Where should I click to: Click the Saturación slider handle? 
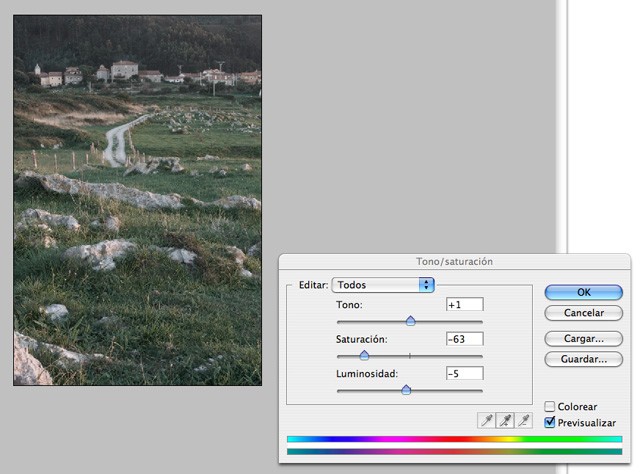pyautogui.click(x=364, y=355)
